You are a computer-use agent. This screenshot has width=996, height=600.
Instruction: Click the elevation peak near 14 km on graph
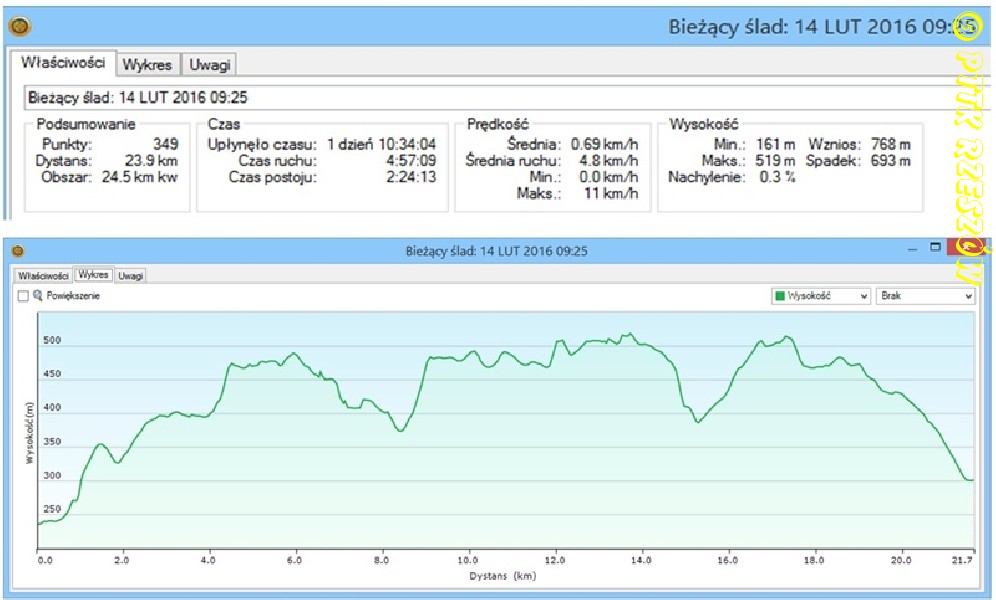(629, 334)
